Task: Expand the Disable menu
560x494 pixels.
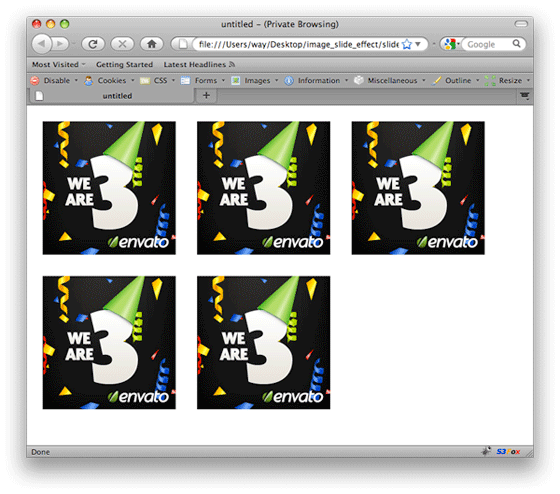Action: (76, 81)
